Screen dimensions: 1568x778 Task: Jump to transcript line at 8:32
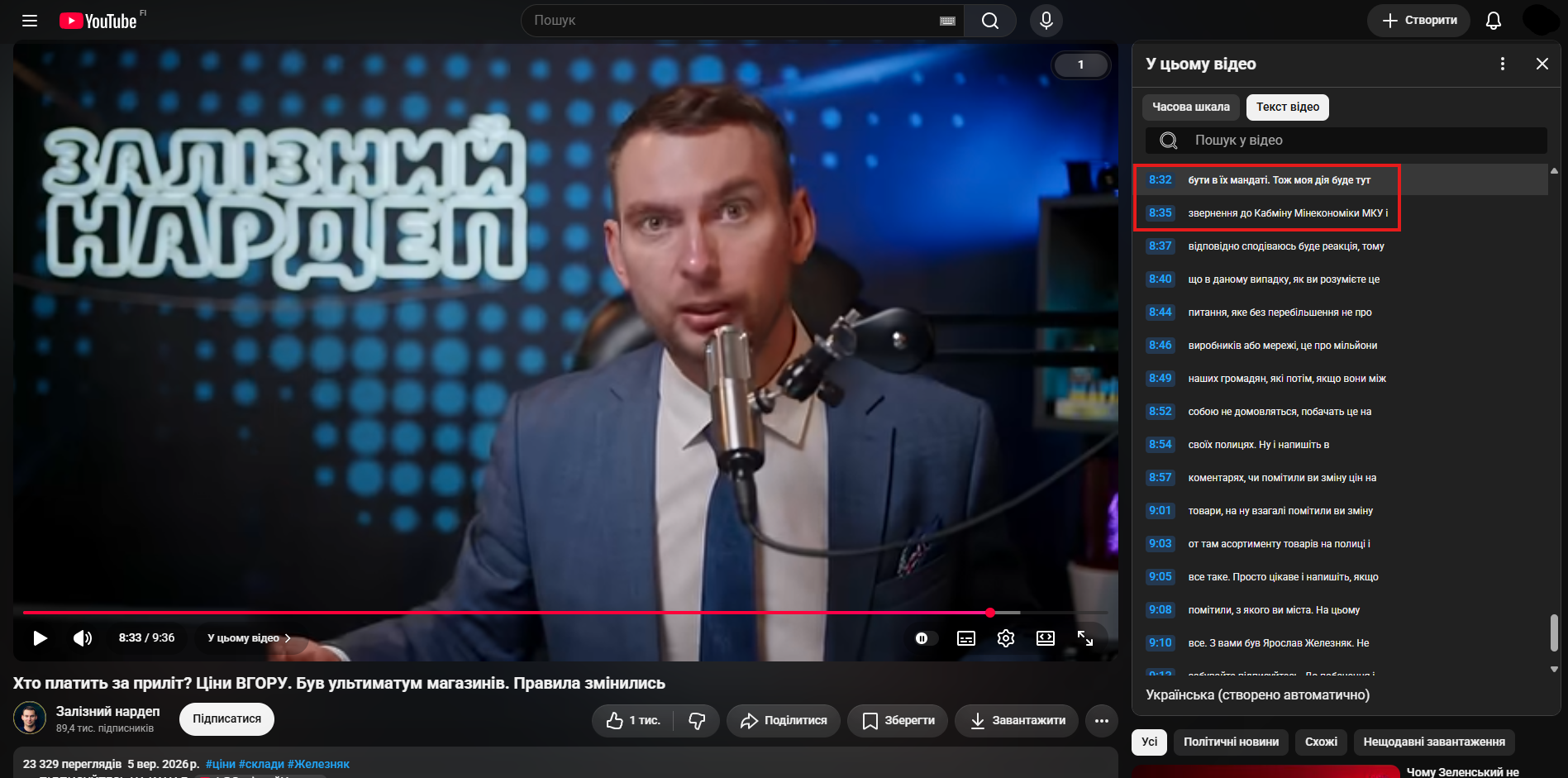click(x=1342, y=179)
